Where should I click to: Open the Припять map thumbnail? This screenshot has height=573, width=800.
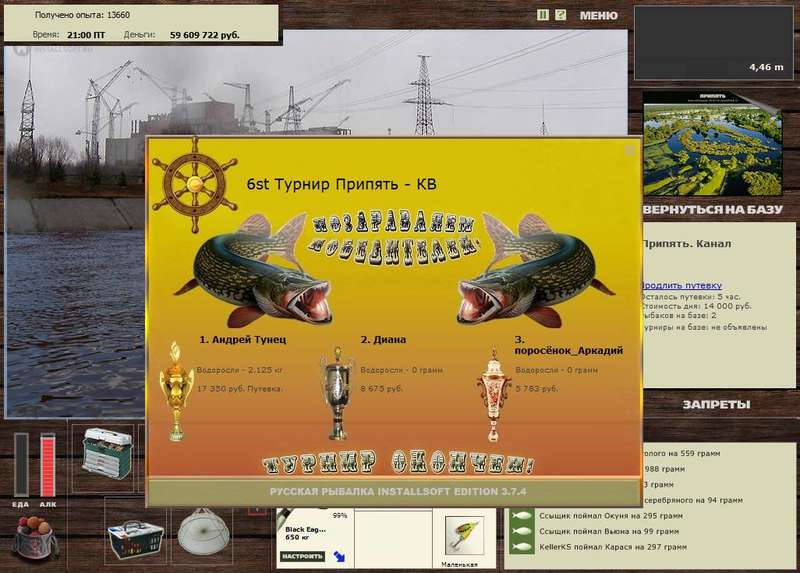click(x=712, y=143)
